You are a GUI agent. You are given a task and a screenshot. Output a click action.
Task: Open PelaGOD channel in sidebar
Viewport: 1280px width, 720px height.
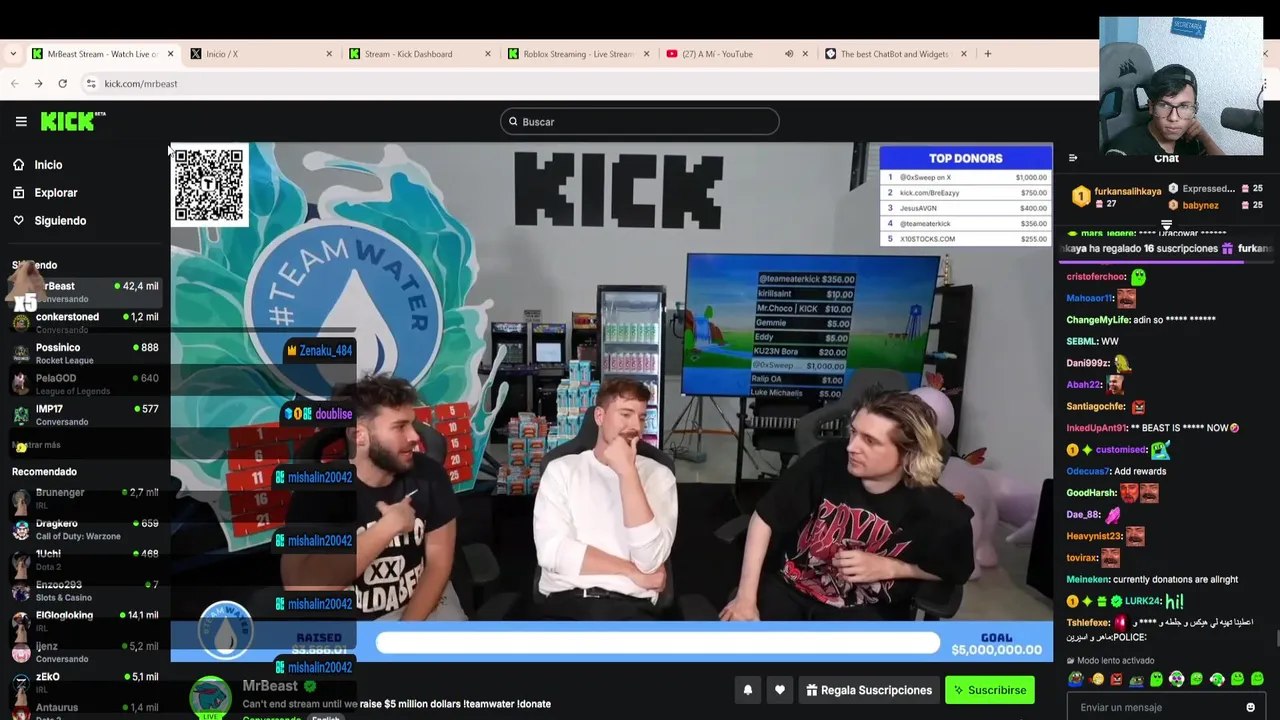pos(85,384)
